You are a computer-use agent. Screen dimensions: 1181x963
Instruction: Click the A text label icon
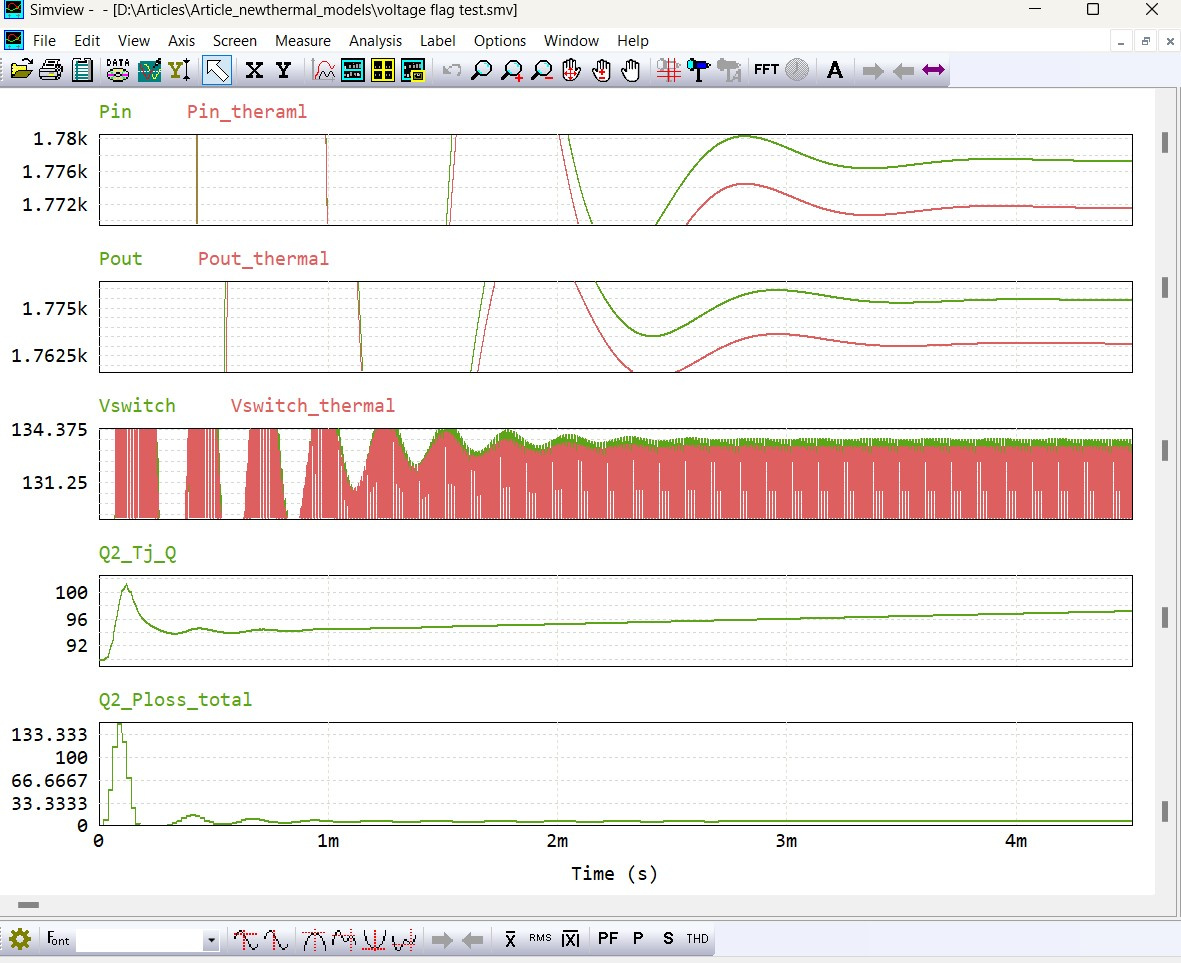point(835,70)
